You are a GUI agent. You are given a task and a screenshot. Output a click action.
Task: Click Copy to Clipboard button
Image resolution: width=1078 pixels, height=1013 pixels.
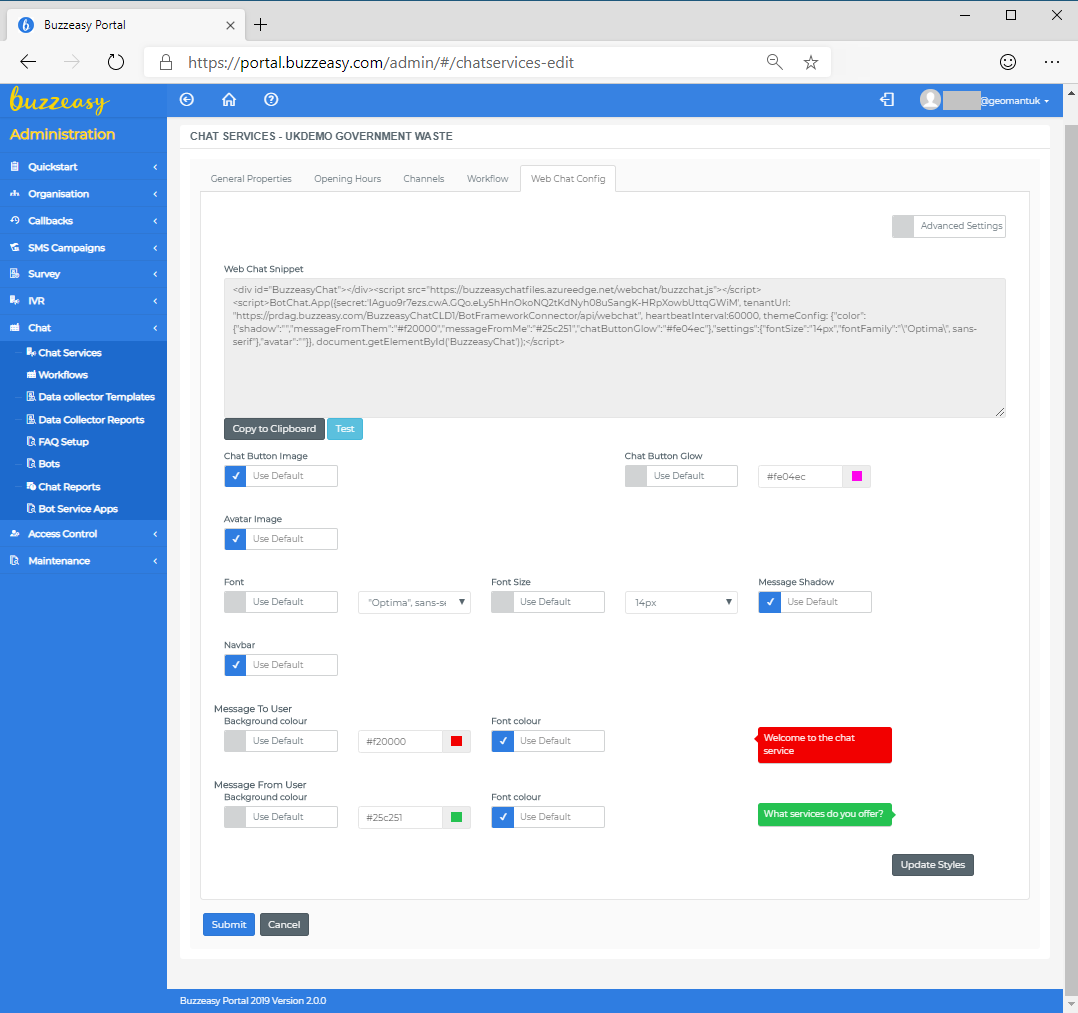click(x=274, y=428)
